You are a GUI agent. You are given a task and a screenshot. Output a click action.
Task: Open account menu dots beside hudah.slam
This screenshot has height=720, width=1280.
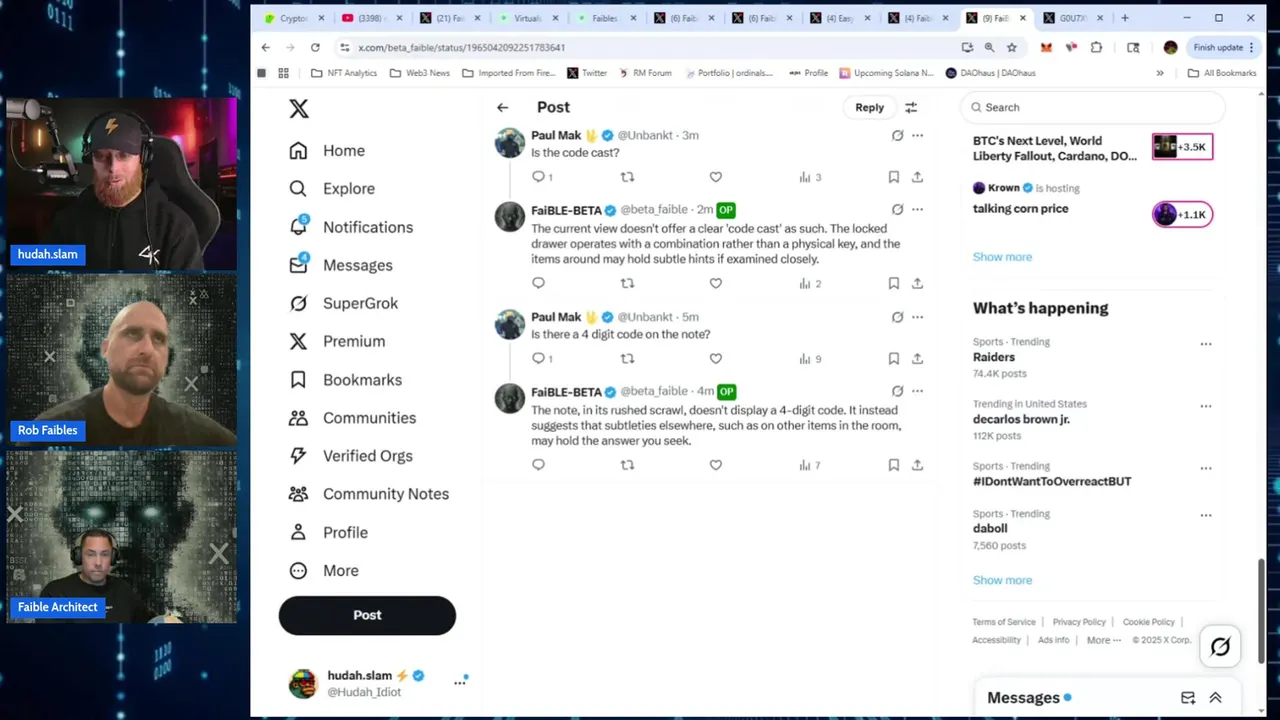[460, 682]
